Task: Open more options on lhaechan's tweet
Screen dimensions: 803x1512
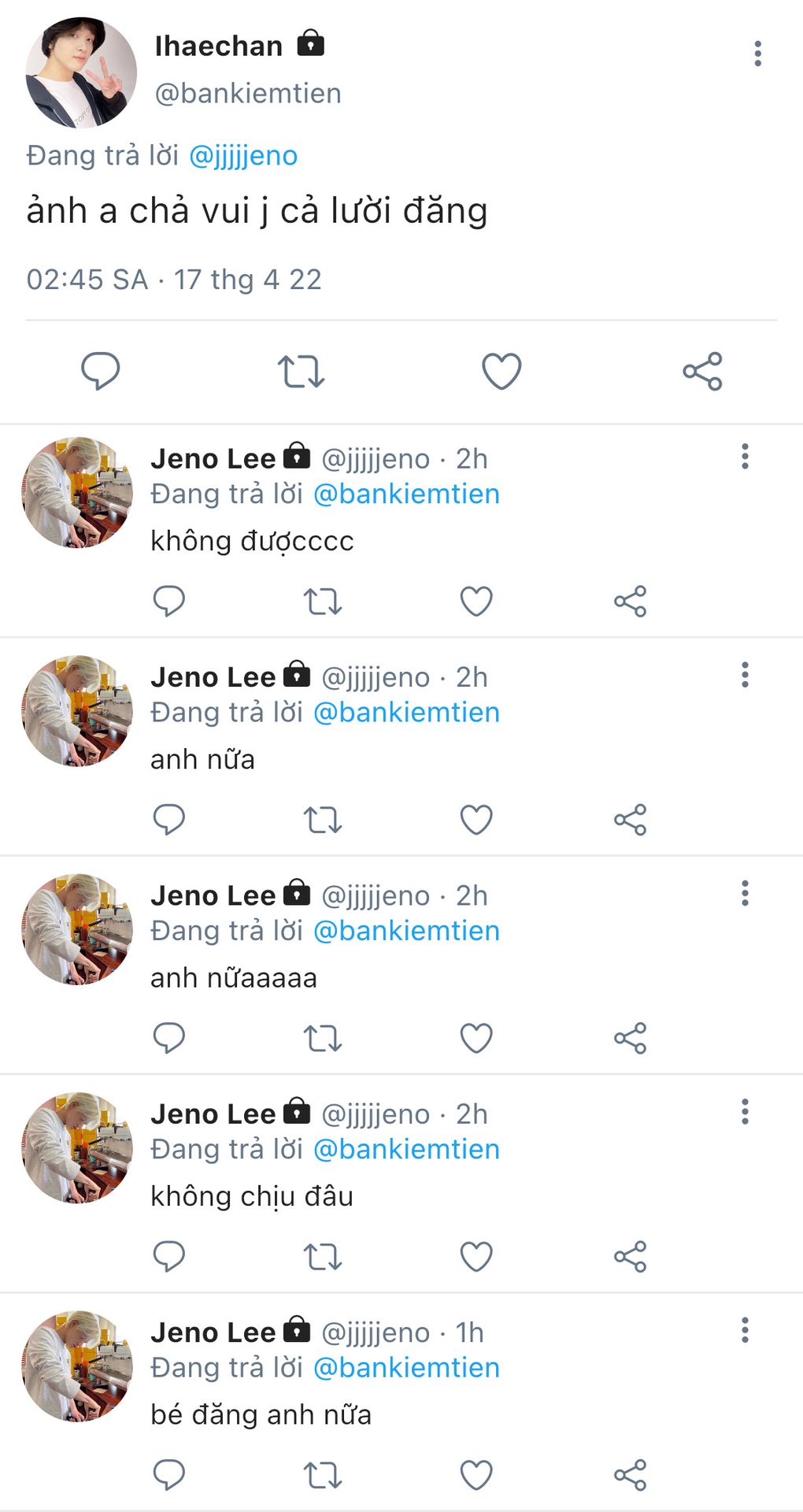Action: pos(757,54)
